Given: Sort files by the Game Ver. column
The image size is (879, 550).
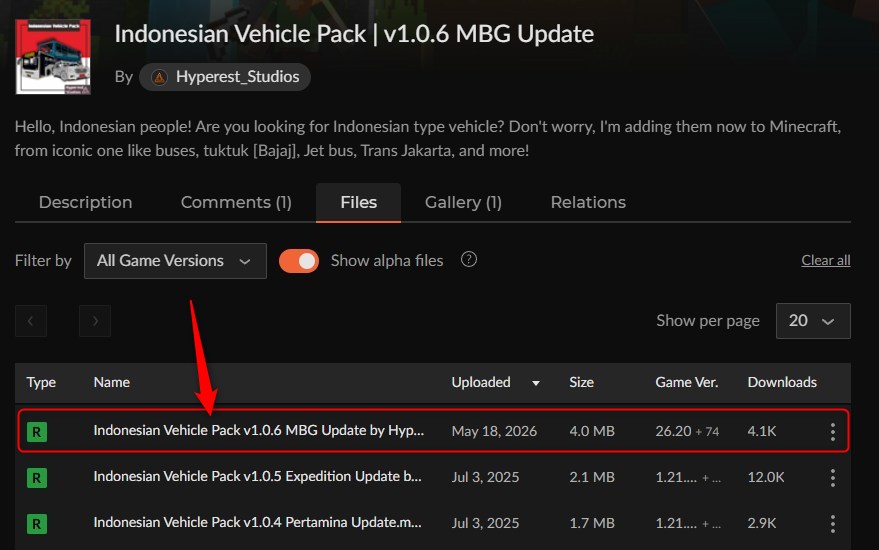Looking at the screenshot, I should pos(687,382).
